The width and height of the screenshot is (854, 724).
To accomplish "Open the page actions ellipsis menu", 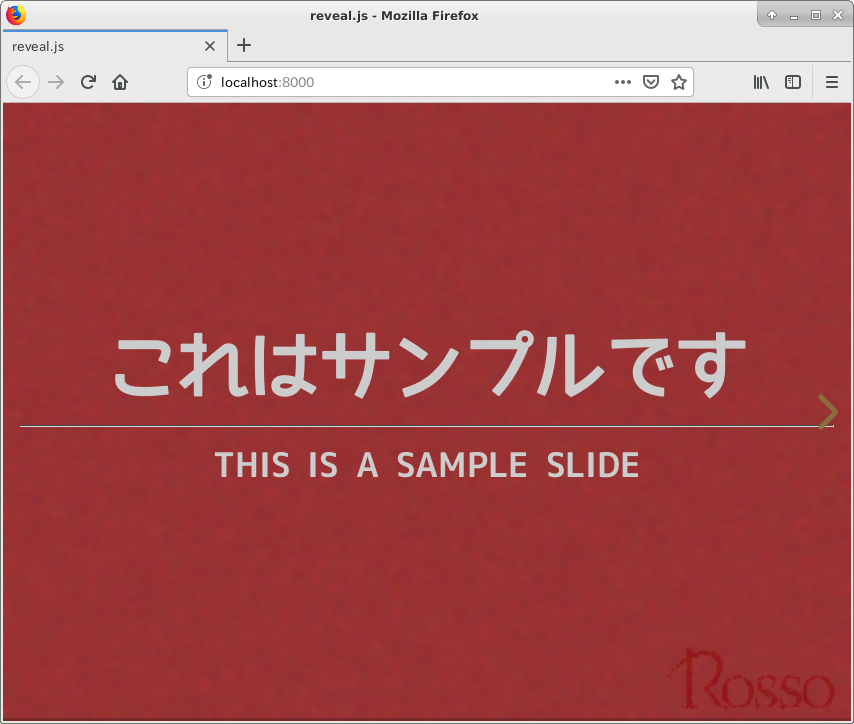I will tap(622, 82).
